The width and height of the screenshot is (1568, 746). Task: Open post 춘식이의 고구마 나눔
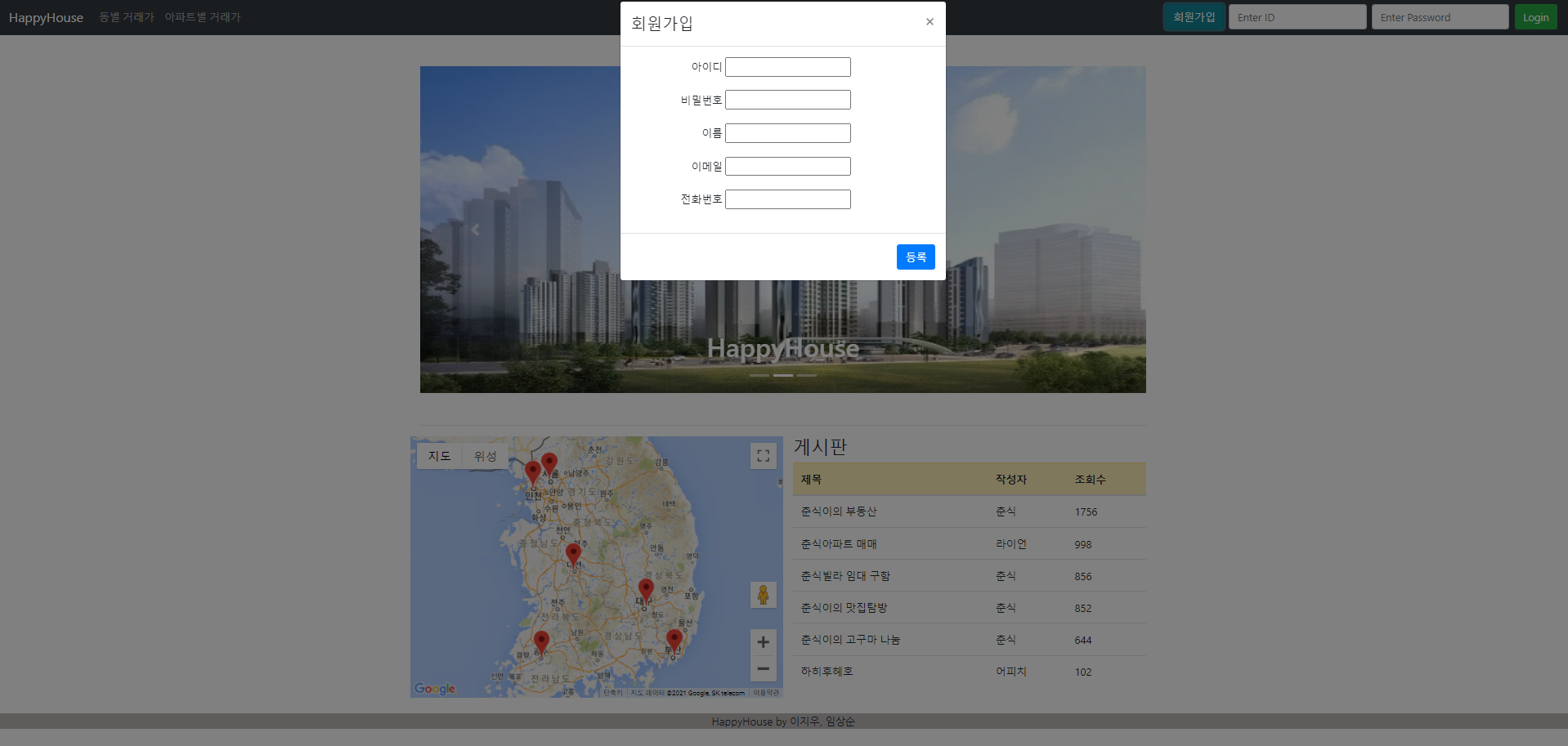point(850,640)
